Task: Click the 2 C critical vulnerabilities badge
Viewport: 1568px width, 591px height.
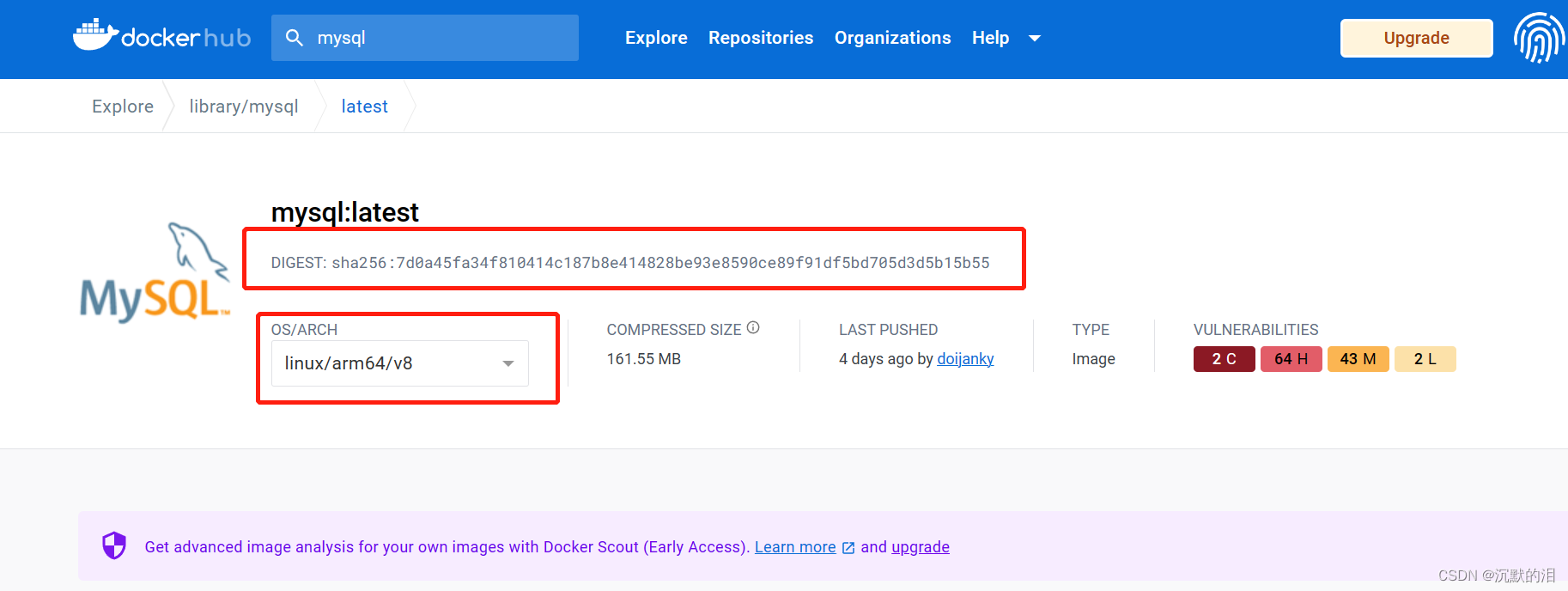Action: click(1225, 359)
